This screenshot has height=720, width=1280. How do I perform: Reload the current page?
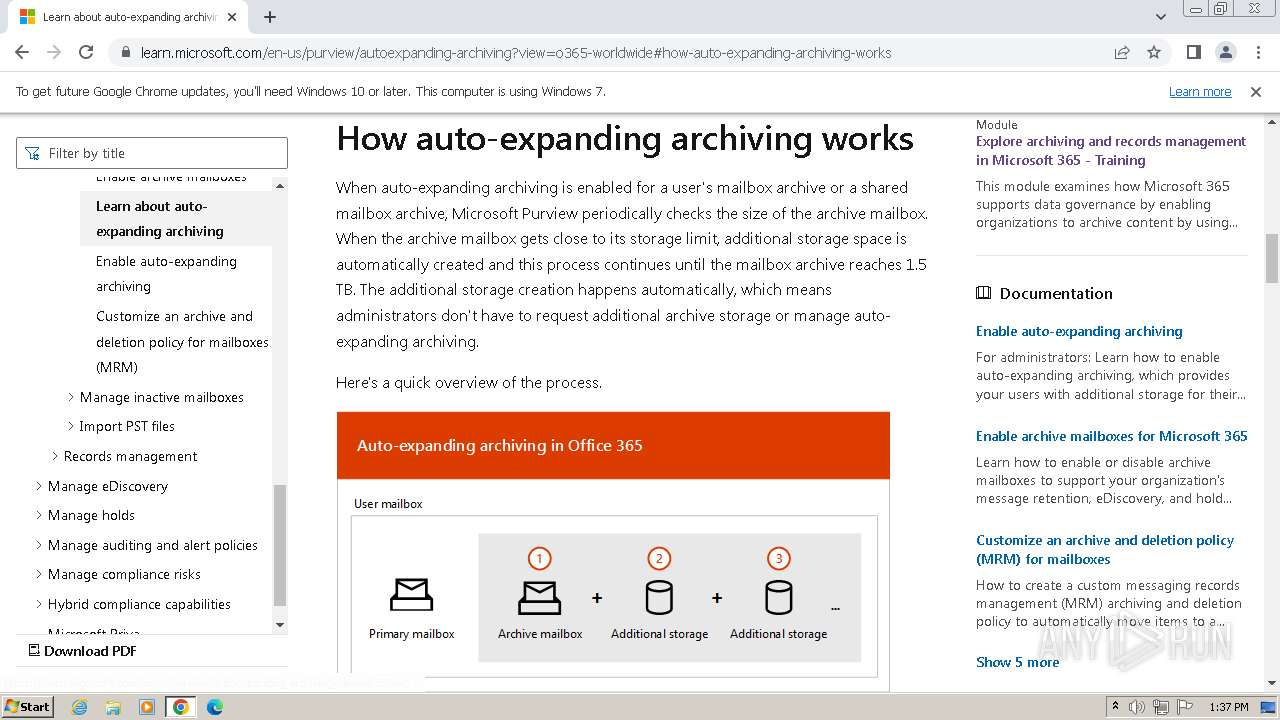[86, 52]
